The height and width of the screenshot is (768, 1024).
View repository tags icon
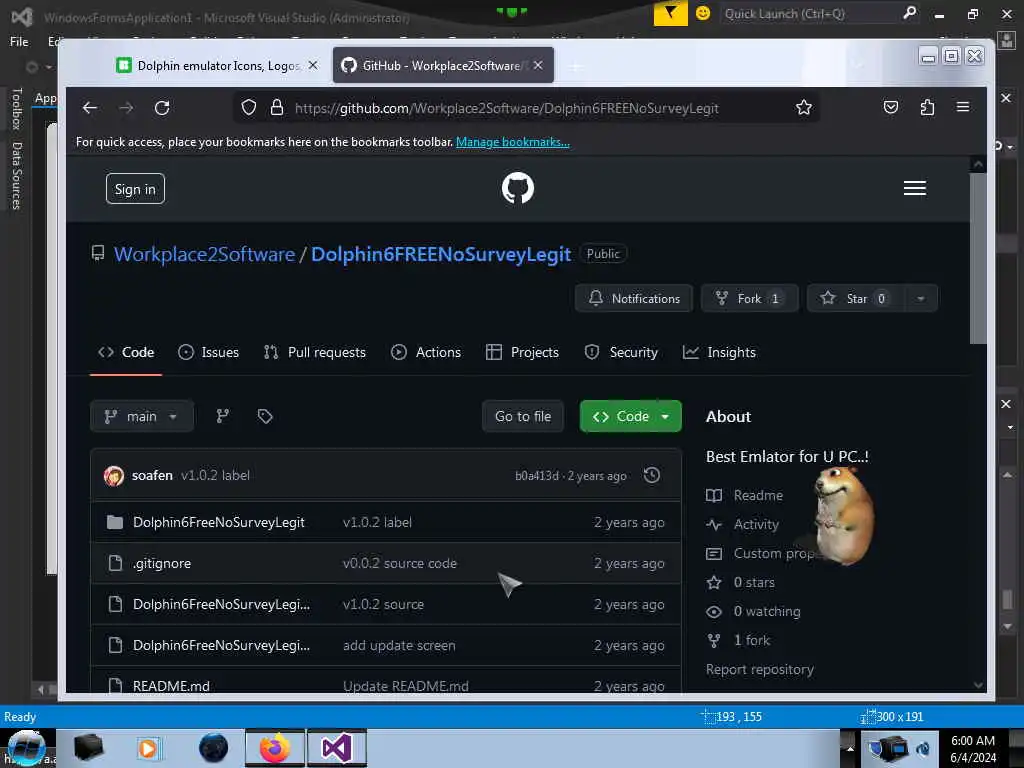click(x=264, y=416)
